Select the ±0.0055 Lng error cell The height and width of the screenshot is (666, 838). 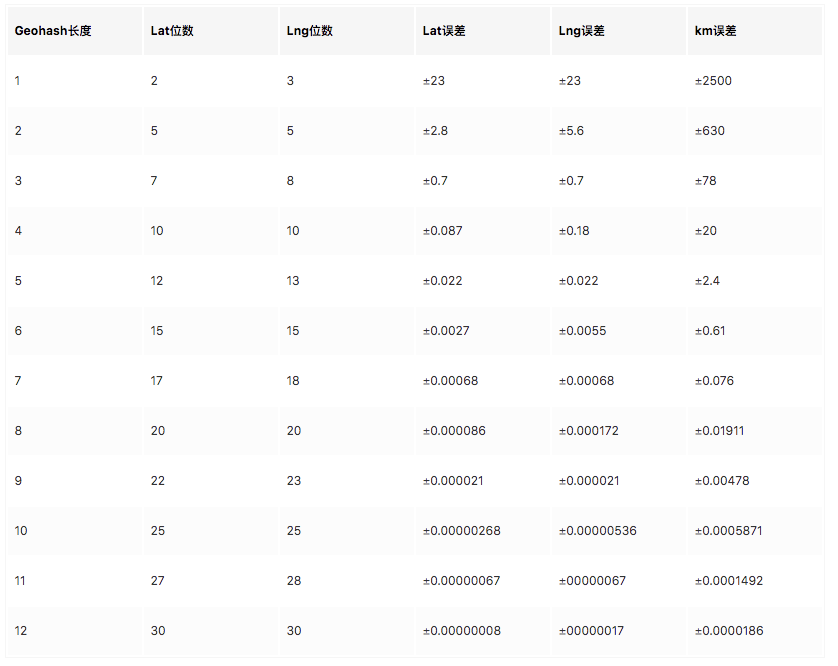pos(582,331)
